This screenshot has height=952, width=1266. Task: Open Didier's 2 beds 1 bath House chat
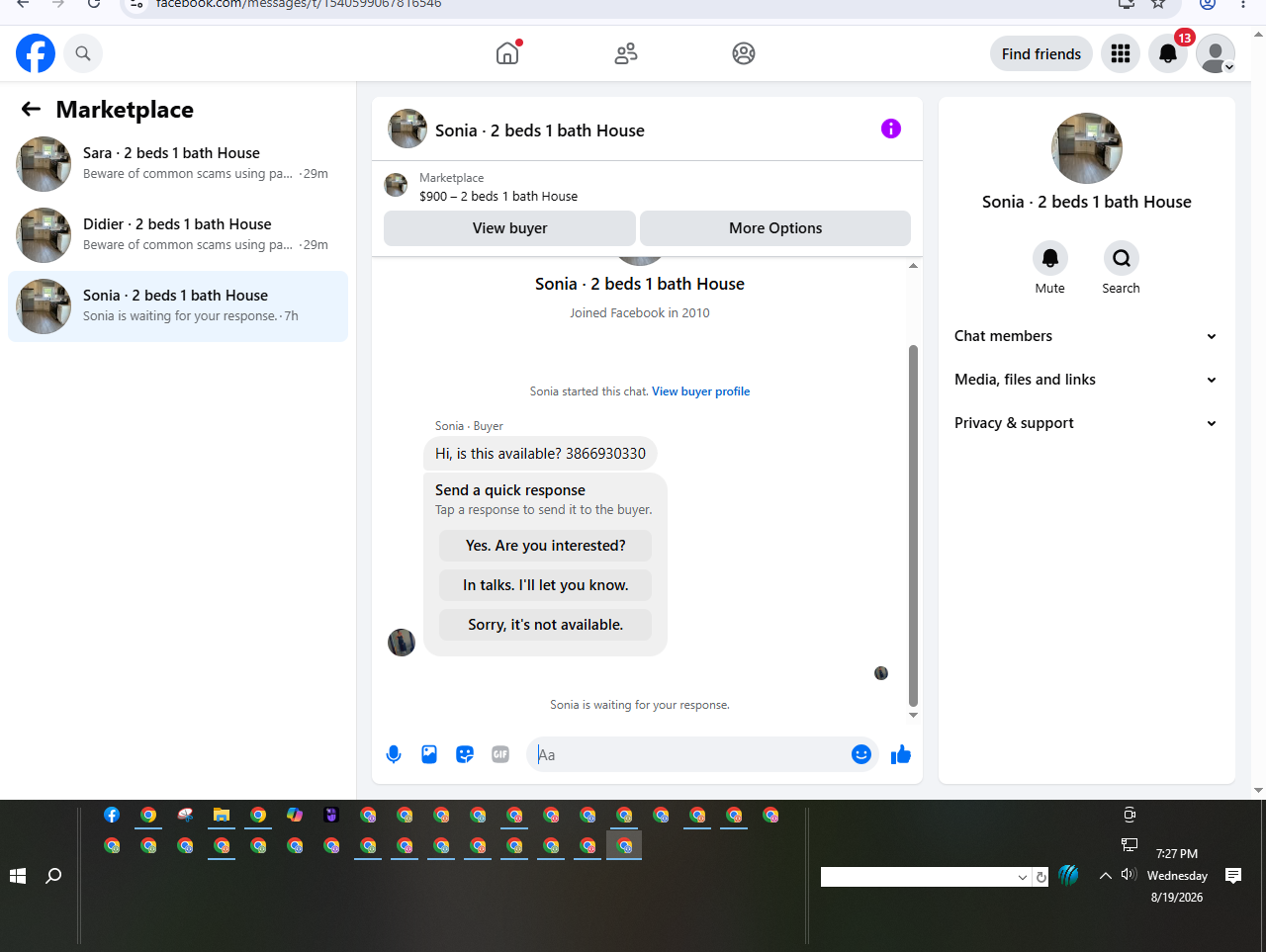178,235
